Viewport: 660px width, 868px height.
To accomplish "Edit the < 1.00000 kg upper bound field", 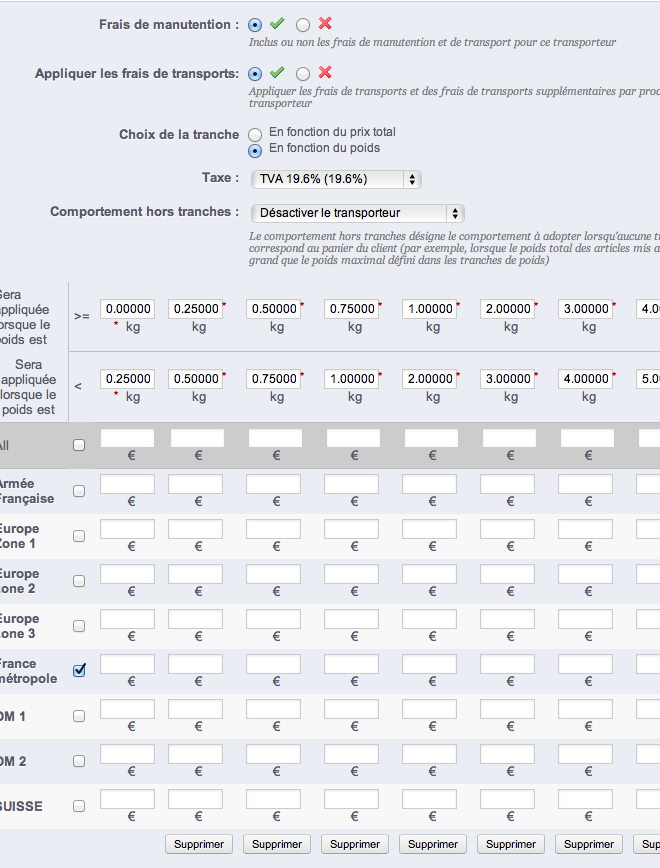I will [x=352, y=379].
